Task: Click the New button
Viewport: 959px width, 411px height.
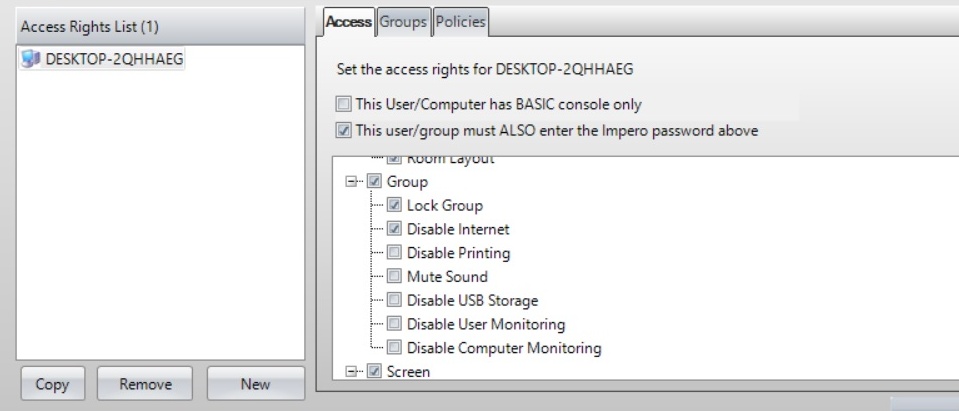Action: click(255, 383)
